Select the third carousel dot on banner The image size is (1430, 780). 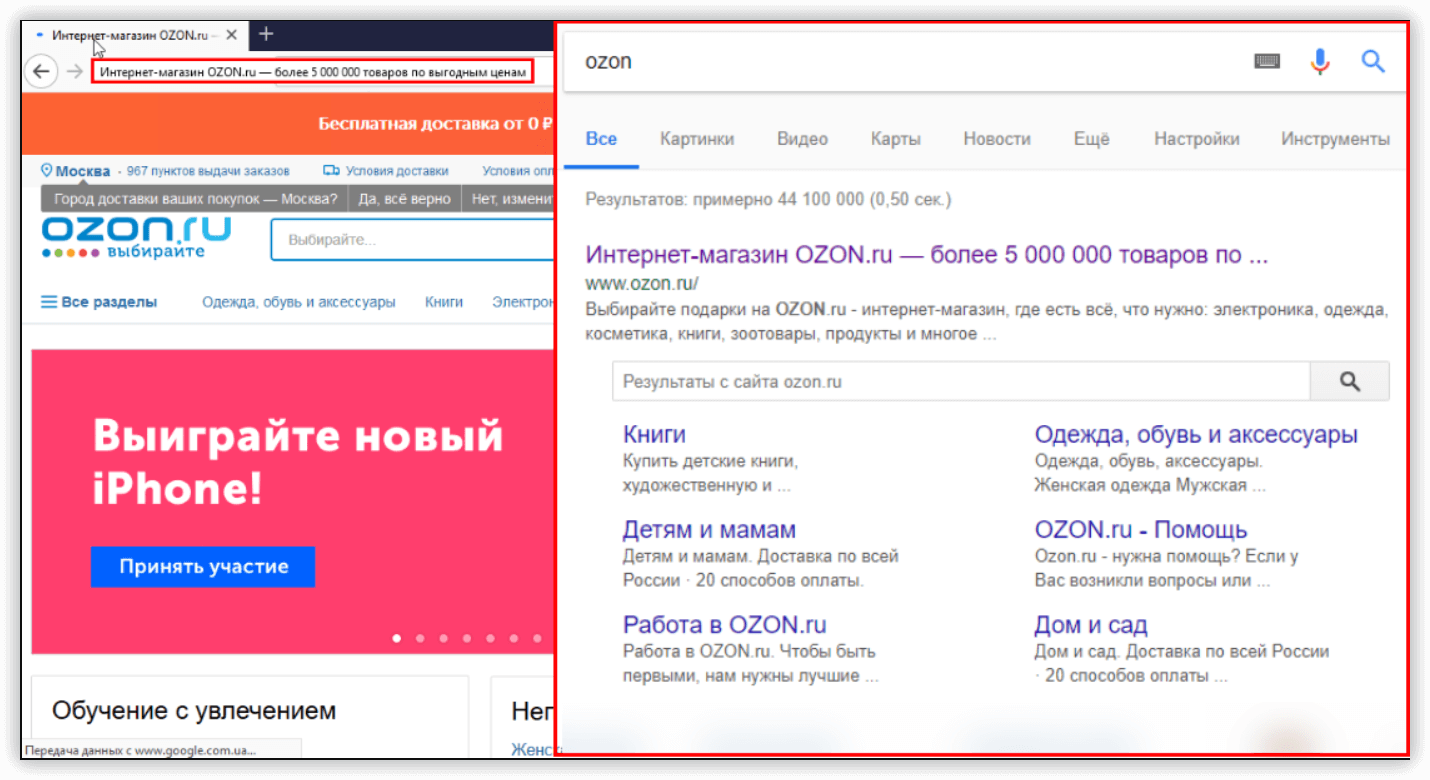(x=444, y=638)
